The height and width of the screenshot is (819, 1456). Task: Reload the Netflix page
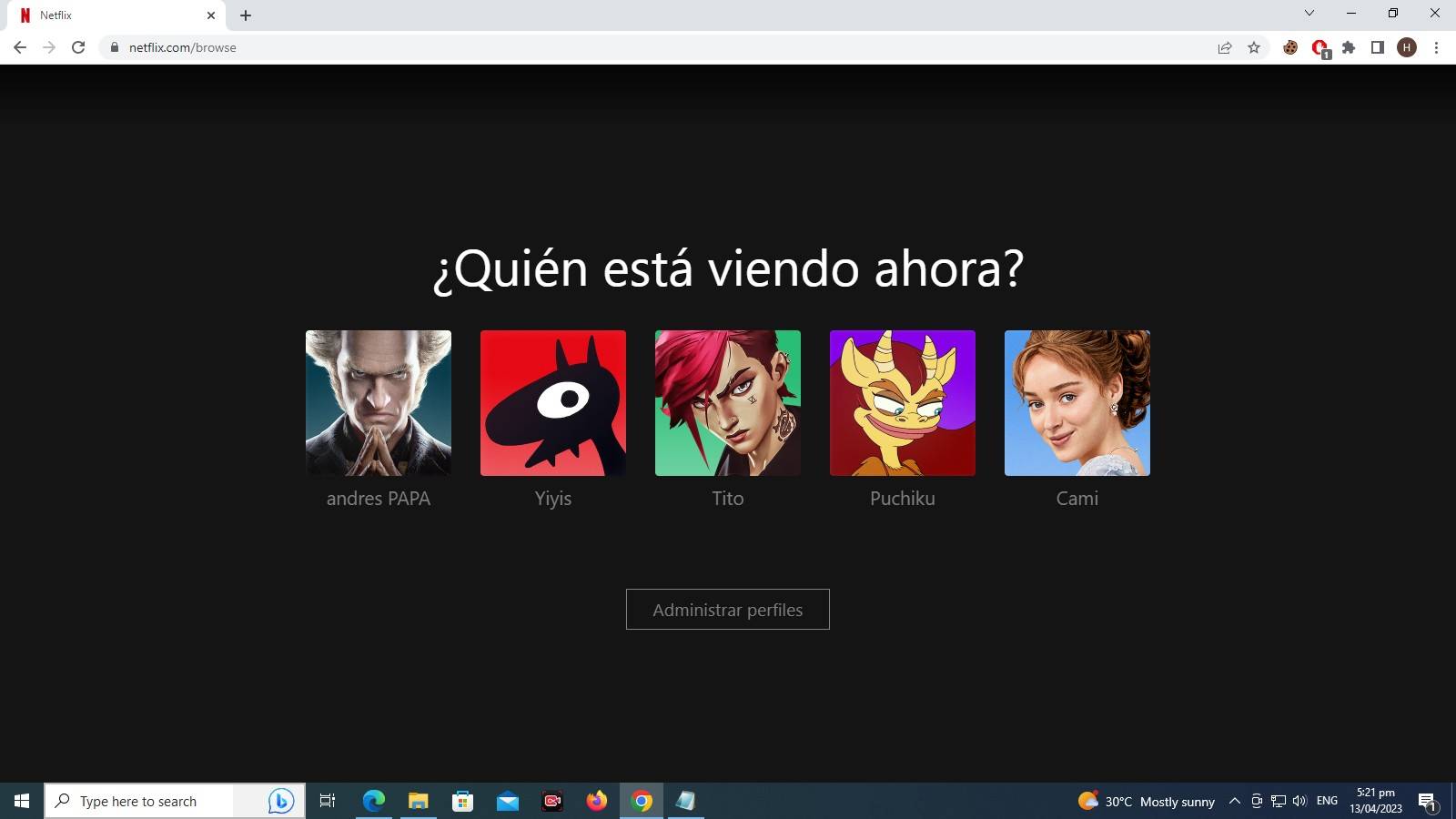(78, 47)
